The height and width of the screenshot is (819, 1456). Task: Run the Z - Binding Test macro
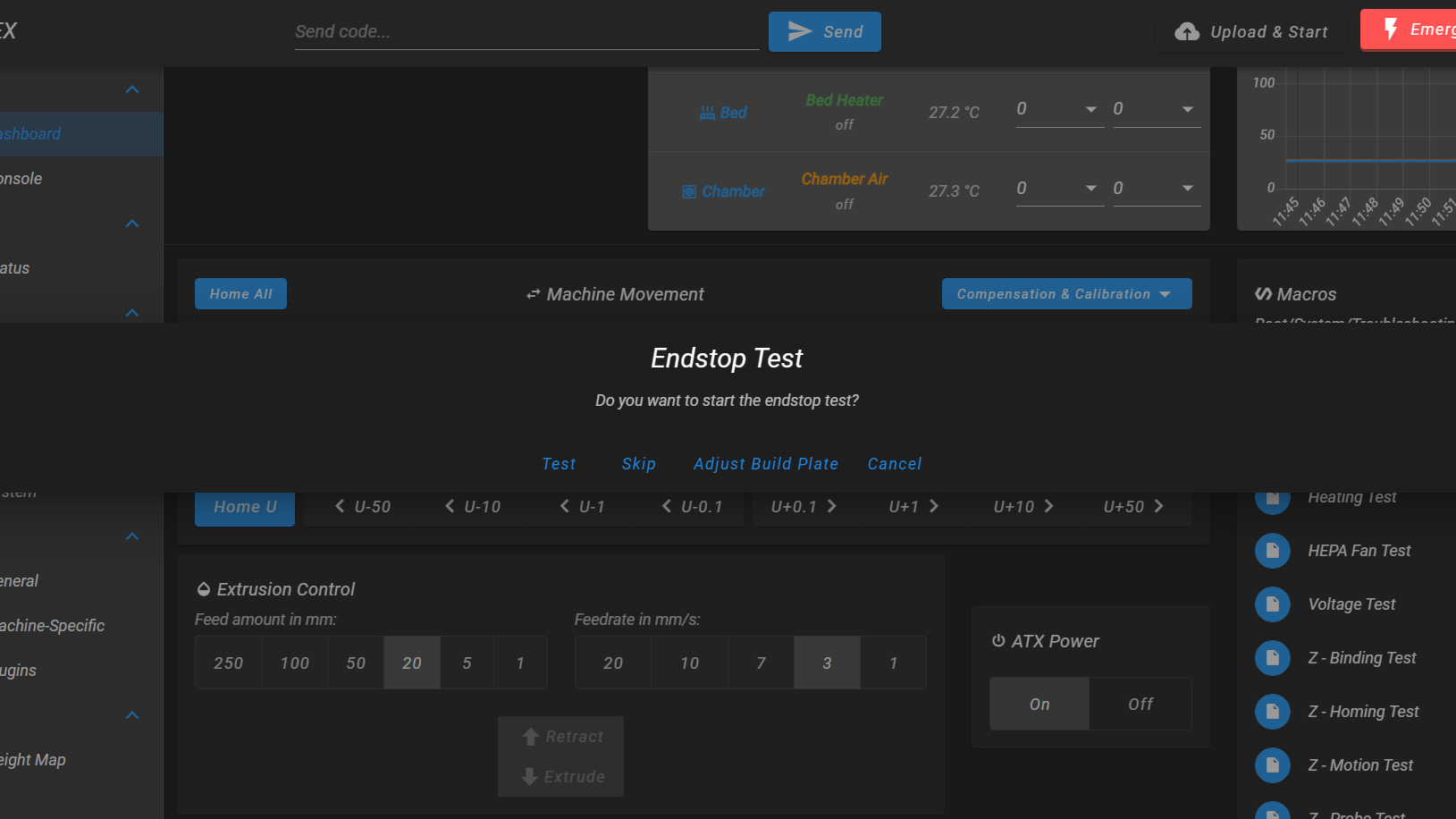tap(1362, 658)
